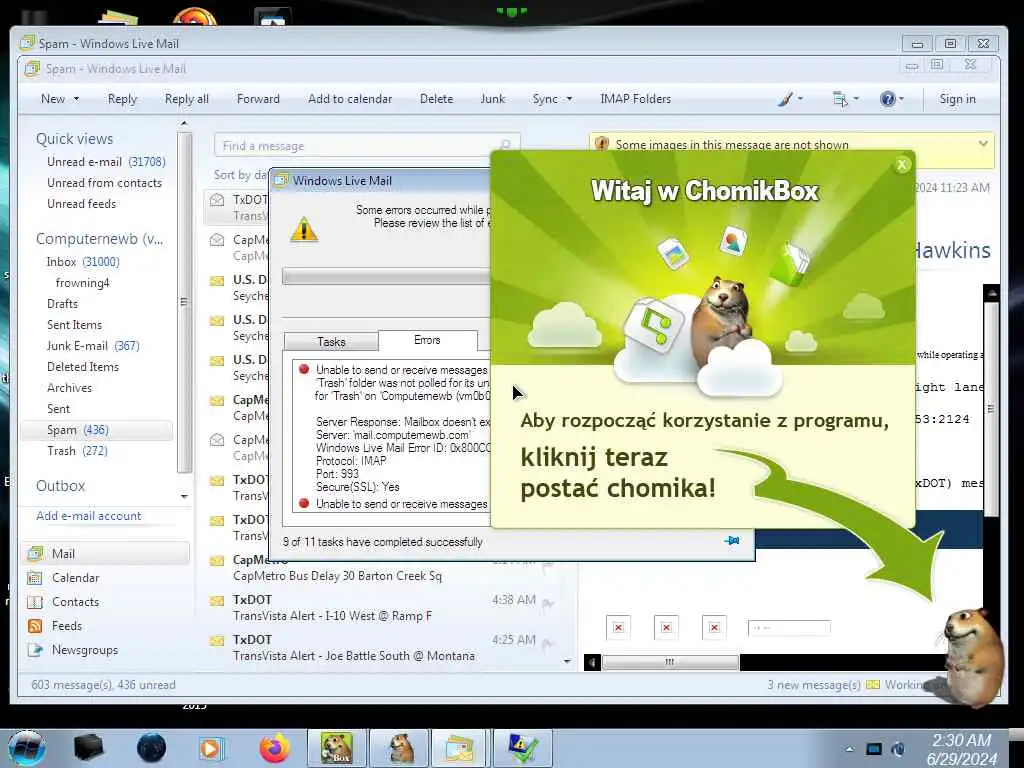The height and width of the screenshot is (768, 1024).
Task: Open the Inbox folder
Action: [x=83, y=262]
